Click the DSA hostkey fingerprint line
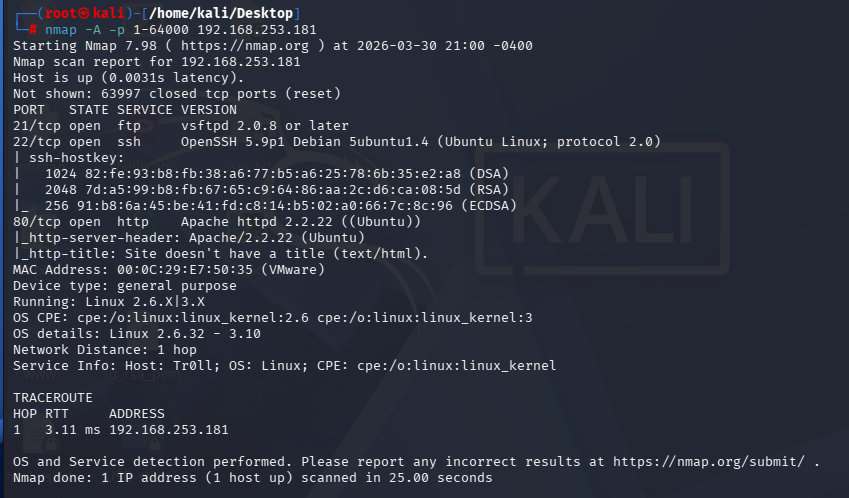 coord(277,174)
